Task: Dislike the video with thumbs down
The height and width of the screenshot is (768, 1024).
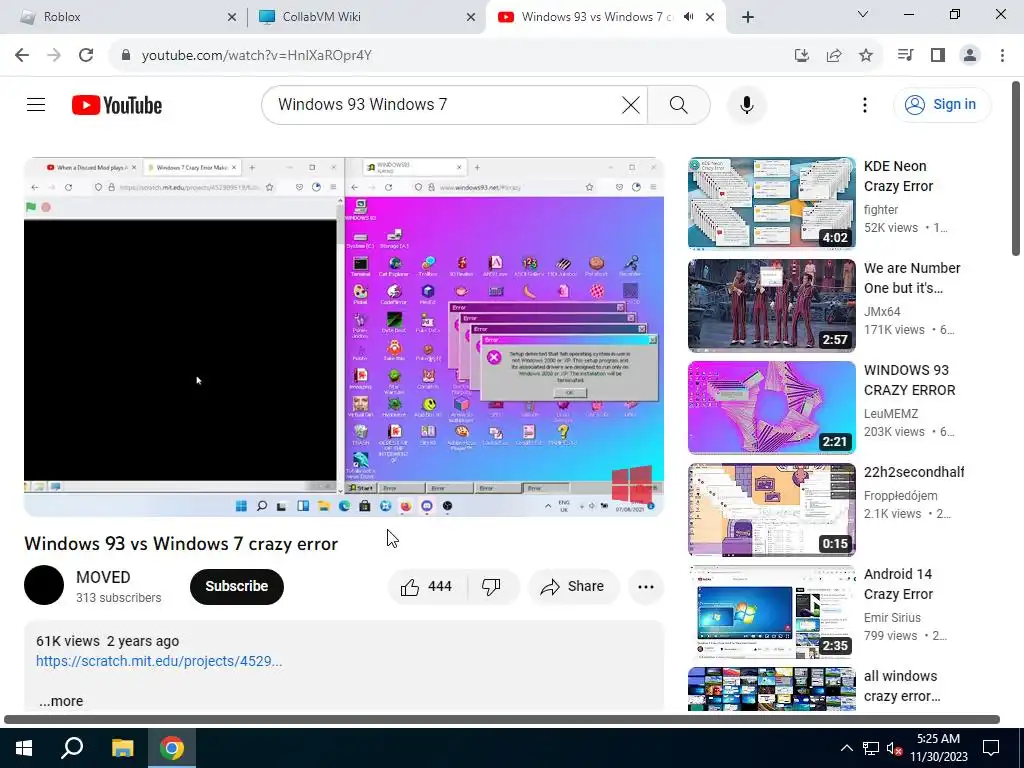Action: pos(492,586)
